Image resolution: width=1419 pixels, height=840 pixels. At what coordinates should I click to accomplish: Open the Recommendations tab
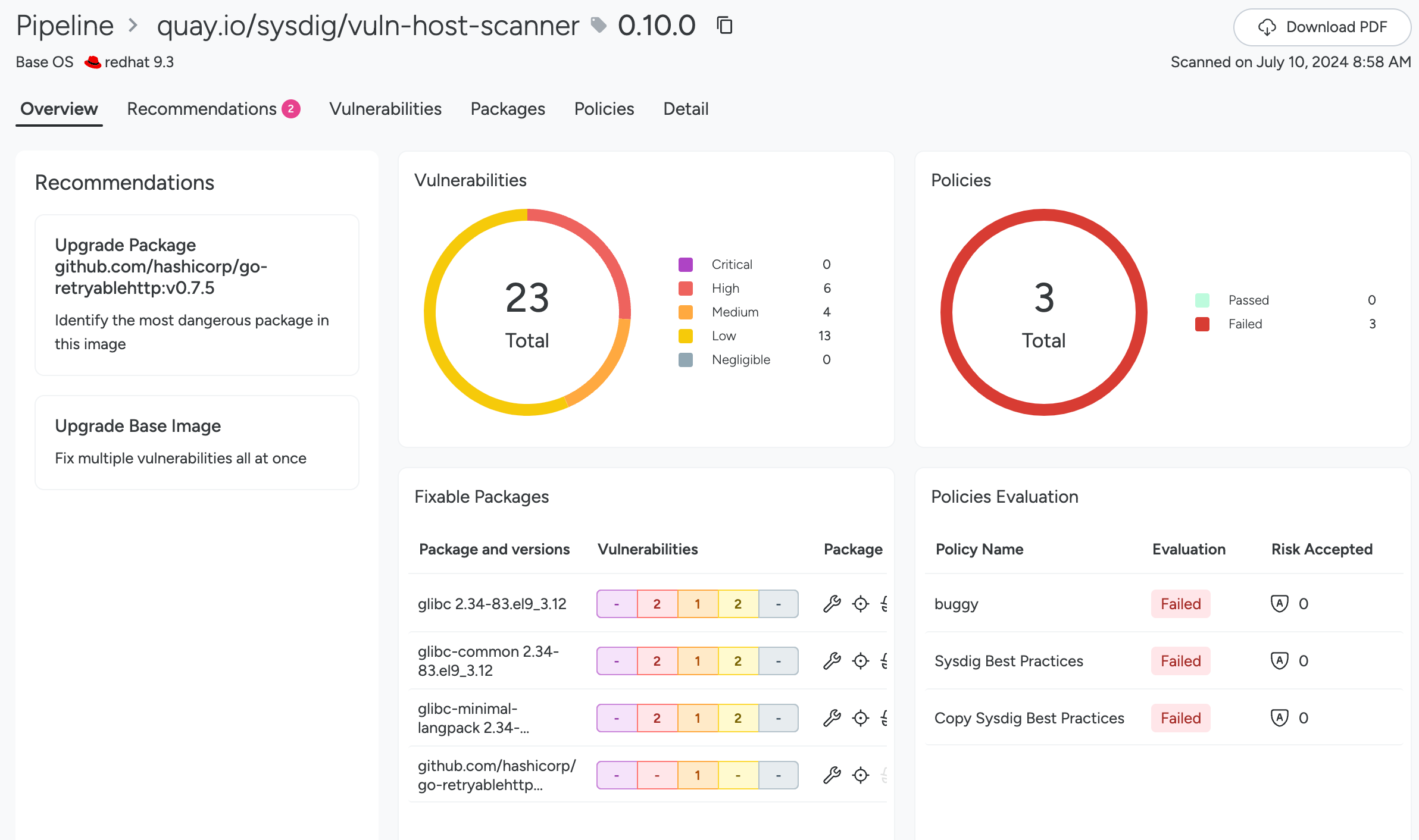[x=213, y=109]
